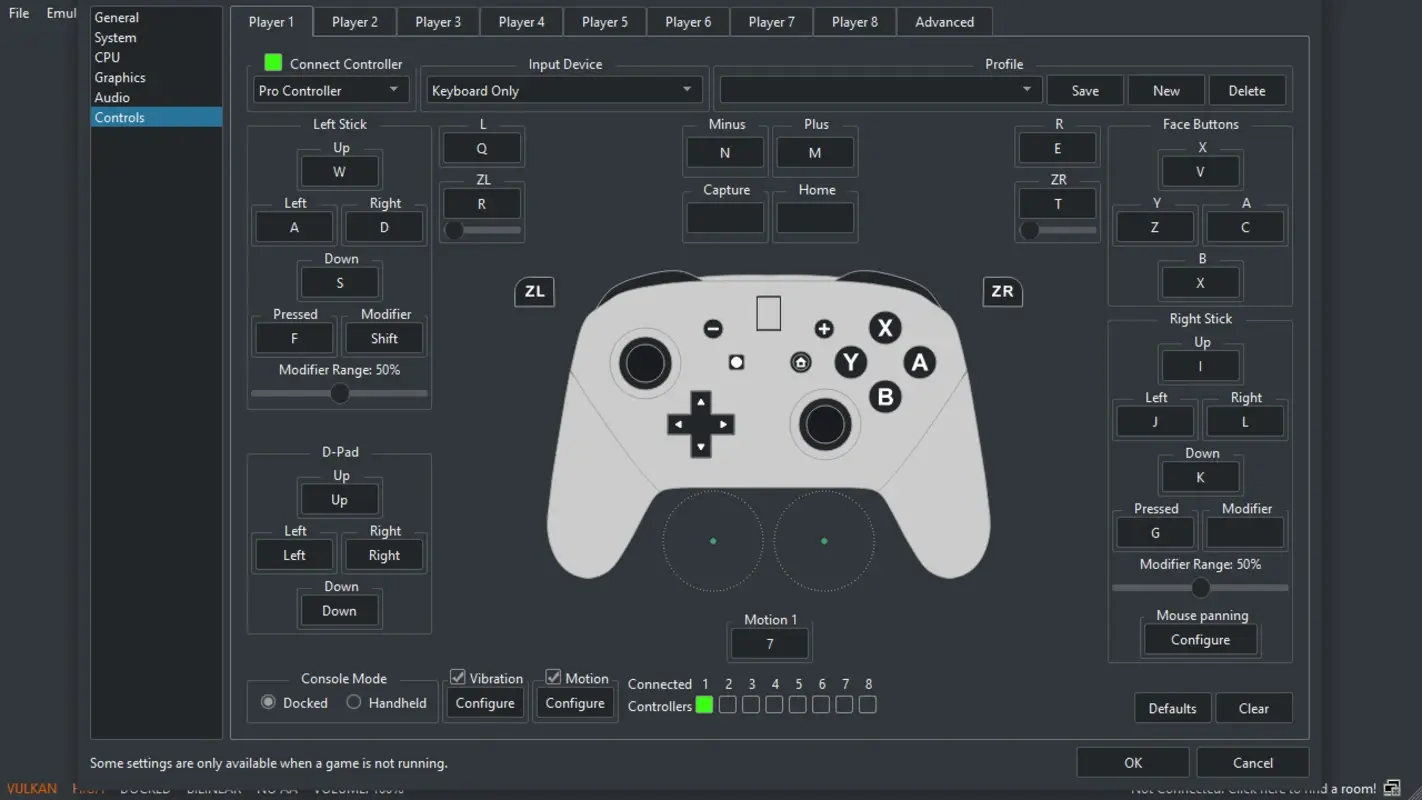1422x800 pixels.
Task: Click the Defaults button
Action: pos(1172,708)
